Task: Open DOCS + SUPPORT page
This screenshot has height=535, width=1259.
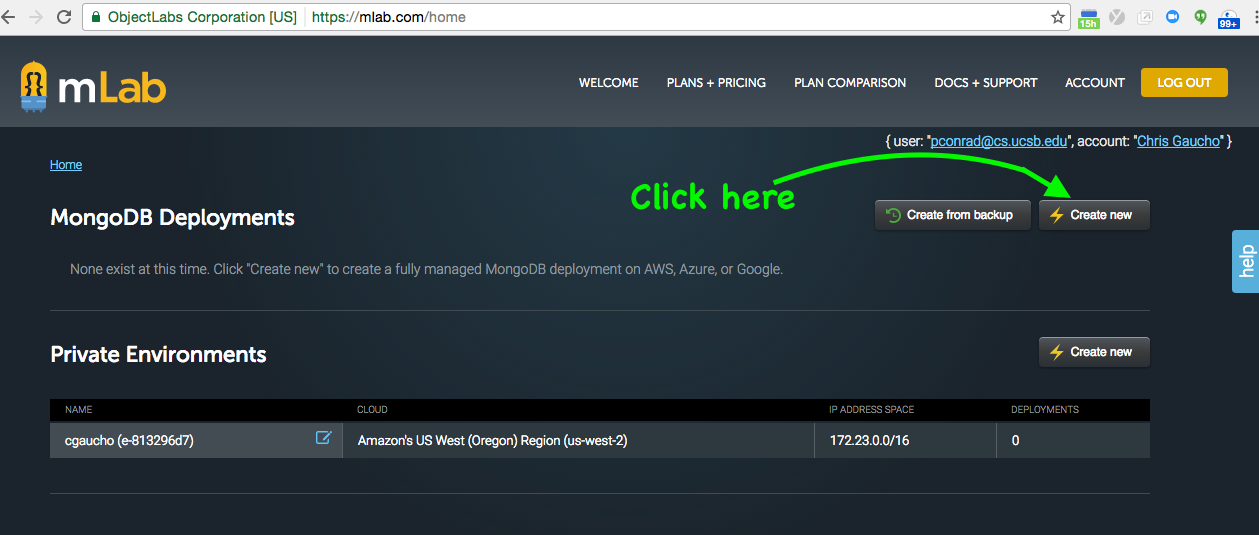Action: [x=986, y=83]
